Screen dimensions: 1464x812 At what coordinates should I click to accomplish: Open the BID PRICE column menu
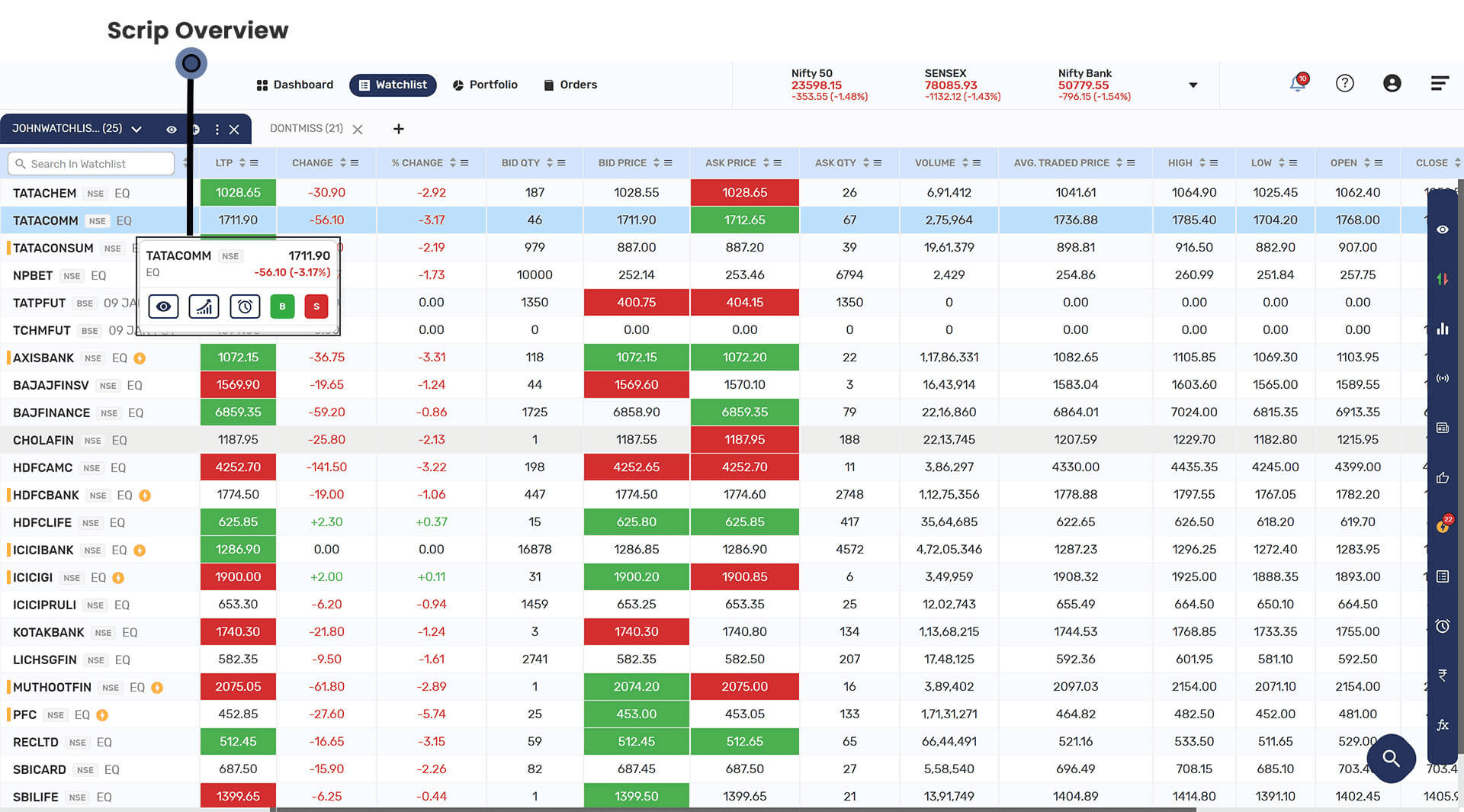pyautogui.click(x=668, y=163)
